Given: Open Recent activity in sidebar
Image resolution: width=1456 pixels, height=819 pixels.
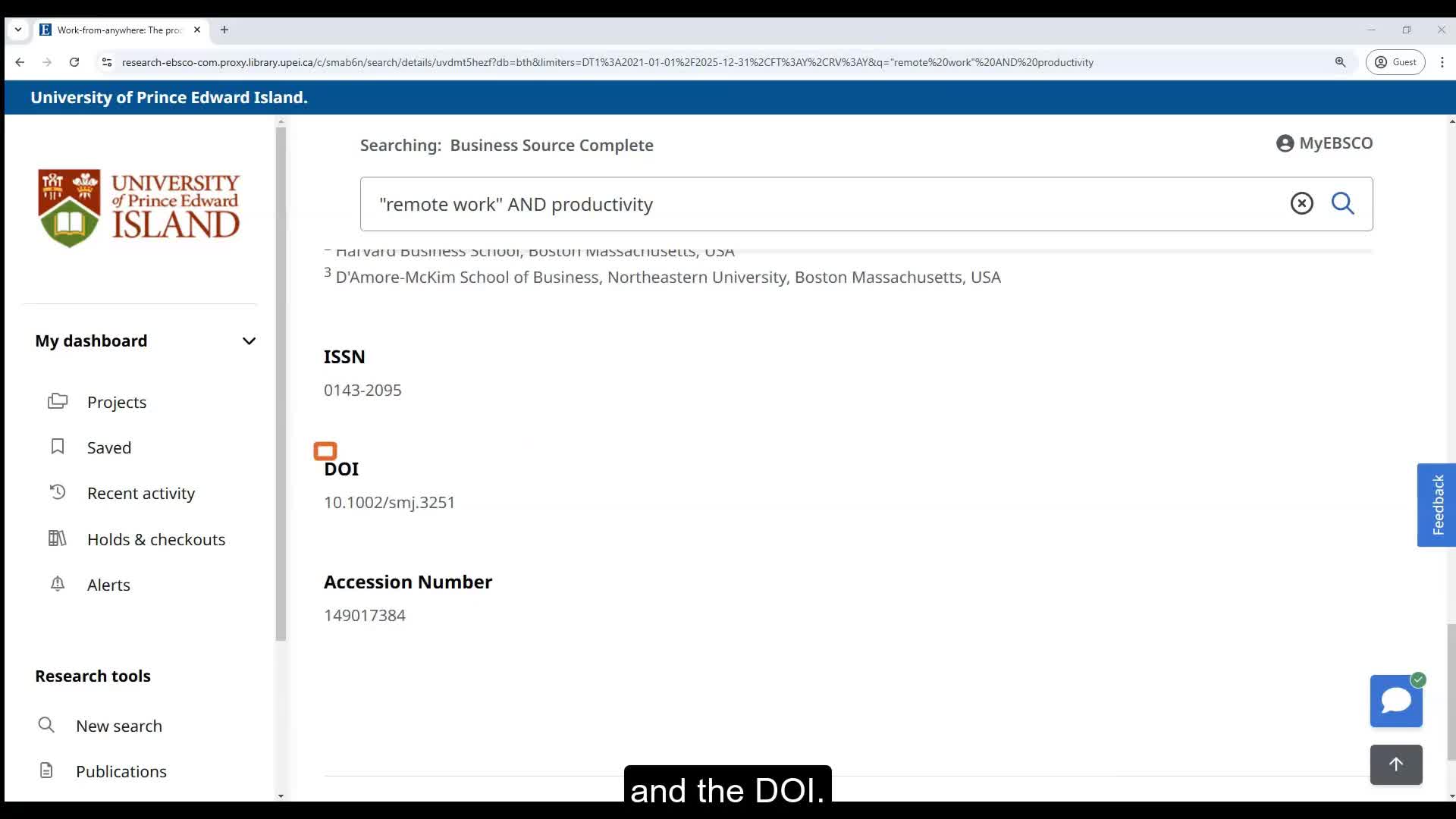Looking at the screenshot, I should pos(140,493).
